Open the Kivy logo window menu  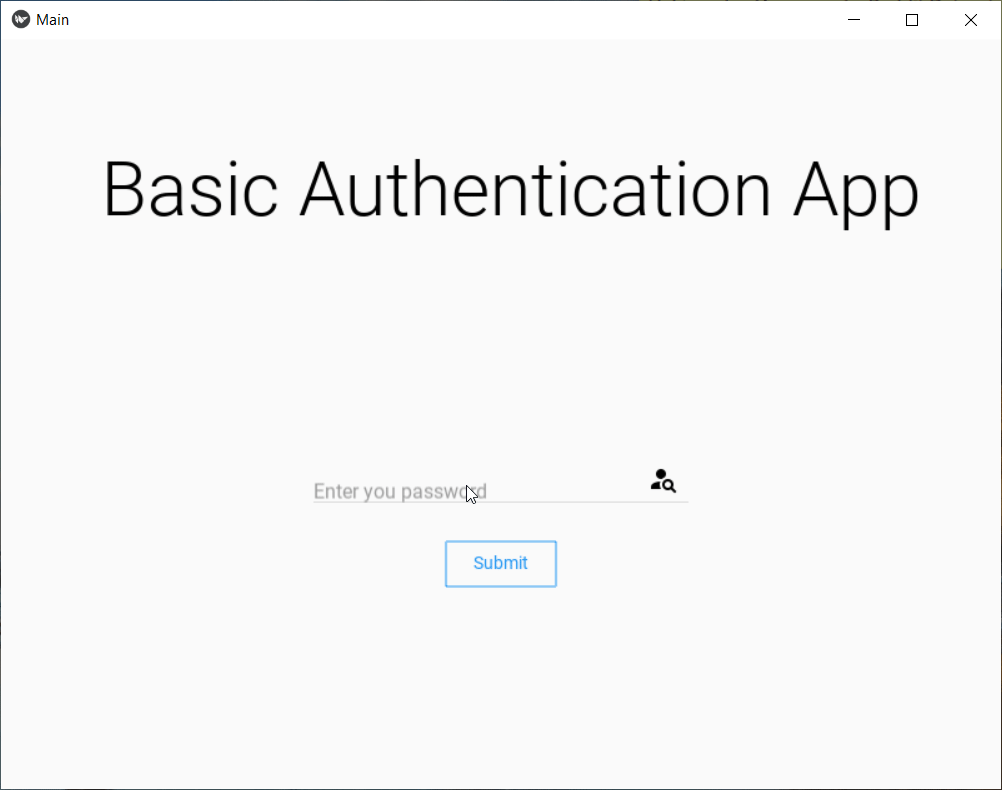click(21, 20)
